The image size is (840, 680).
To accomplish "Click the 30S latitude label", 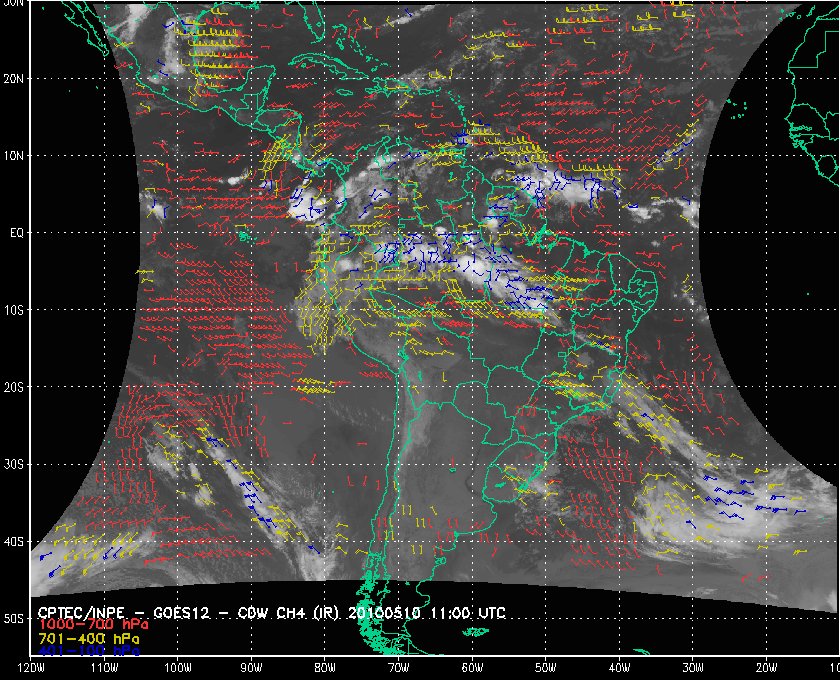I will coord(13,465).
